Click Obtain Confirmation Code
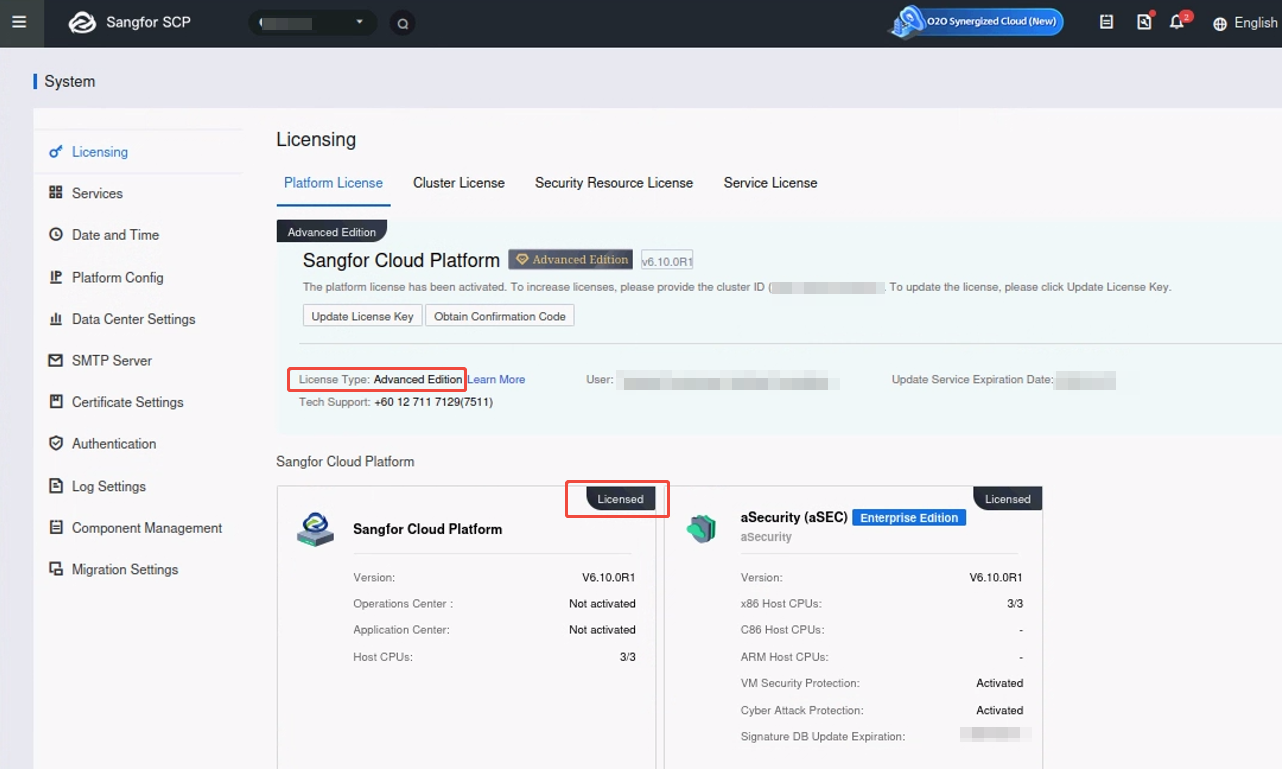The width and height of the screenshot is (1282, 769). point(499,315)
